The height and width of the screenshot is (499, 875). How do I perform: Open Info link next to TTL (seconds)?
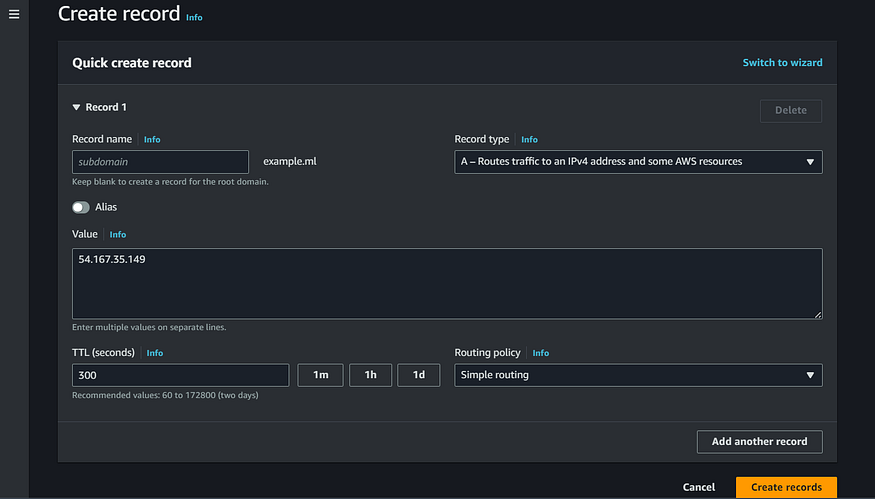155,353
